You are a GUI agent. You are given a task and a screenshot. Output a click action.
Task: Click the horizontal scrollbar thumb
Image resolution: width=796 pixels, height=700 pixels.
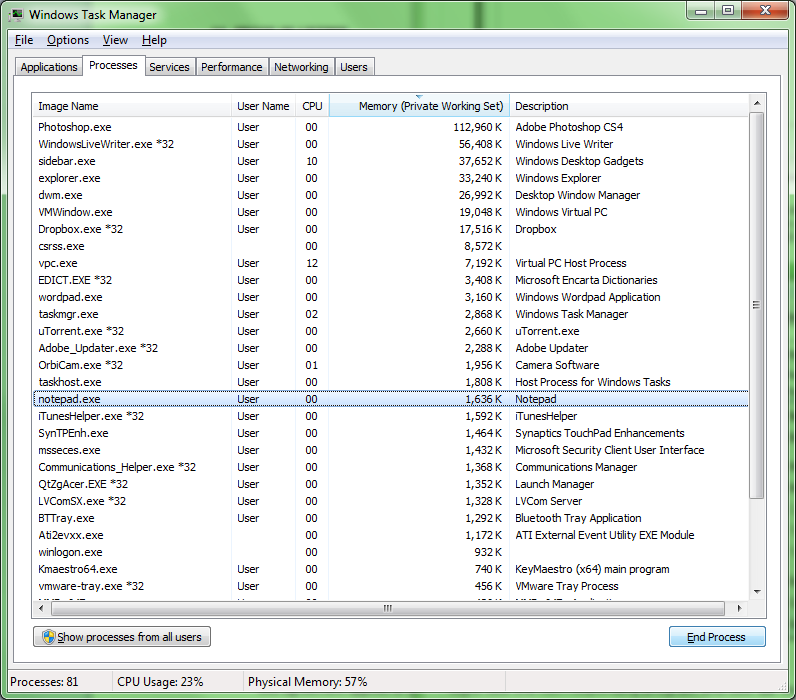388,608
